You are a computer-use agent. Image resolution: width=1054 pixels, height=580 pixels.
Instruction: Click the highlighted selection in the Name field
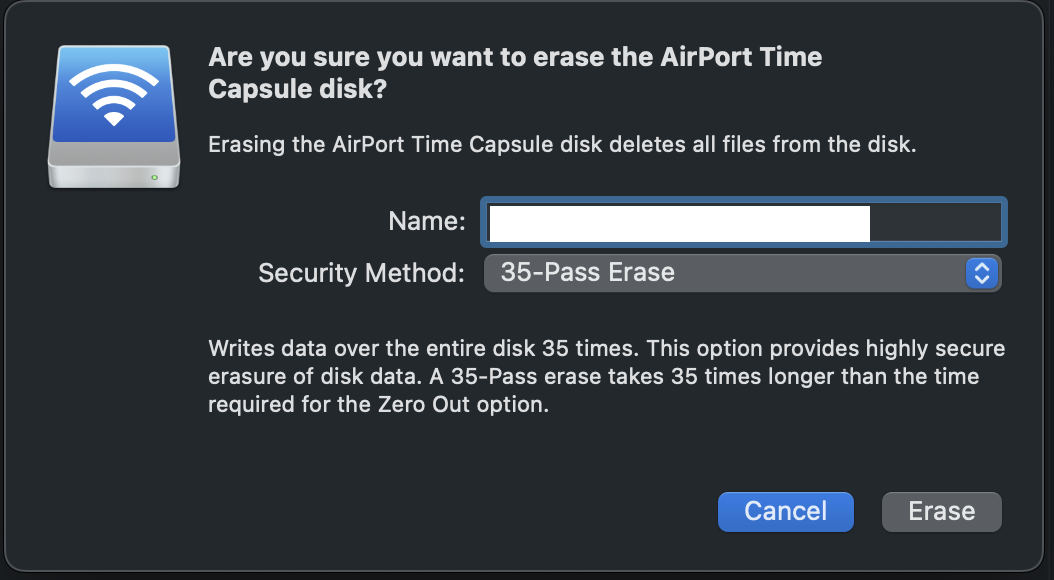[x=680, y=222]
